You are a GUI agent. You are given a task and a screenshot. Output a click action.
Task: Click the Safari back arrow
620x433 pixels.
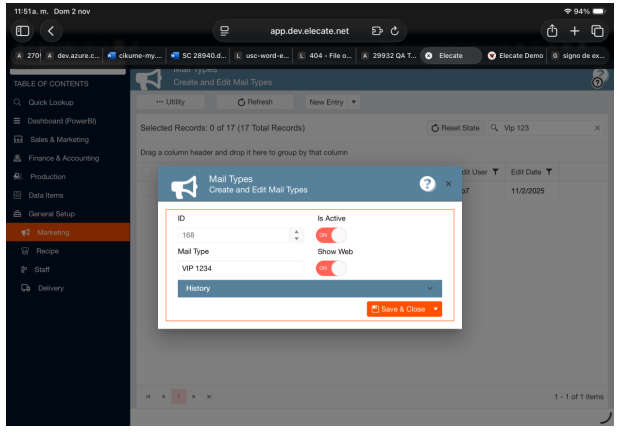click(x=51, y=31)
